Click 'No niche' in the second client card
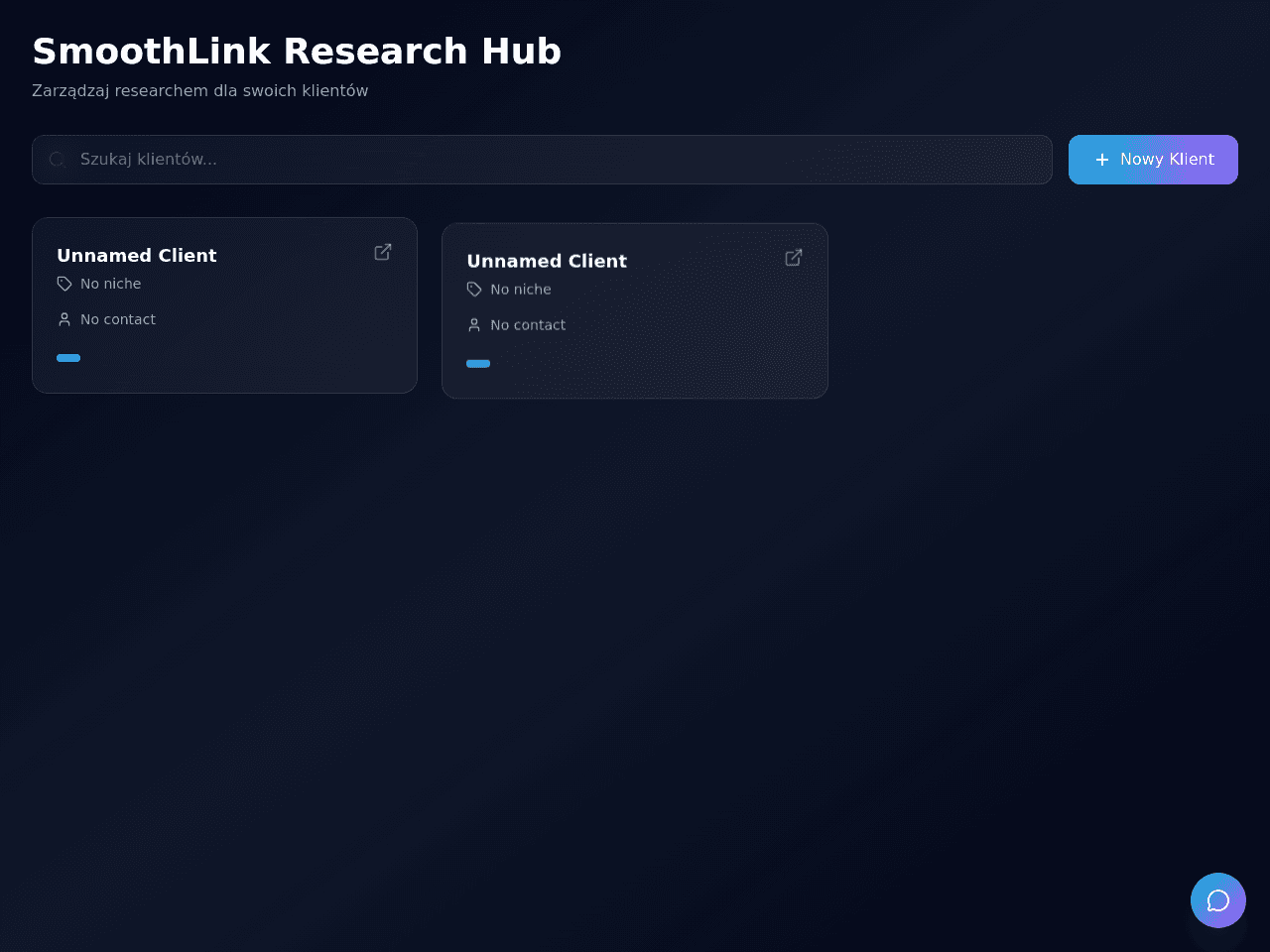1270x952 pixels. click(521, 290)
